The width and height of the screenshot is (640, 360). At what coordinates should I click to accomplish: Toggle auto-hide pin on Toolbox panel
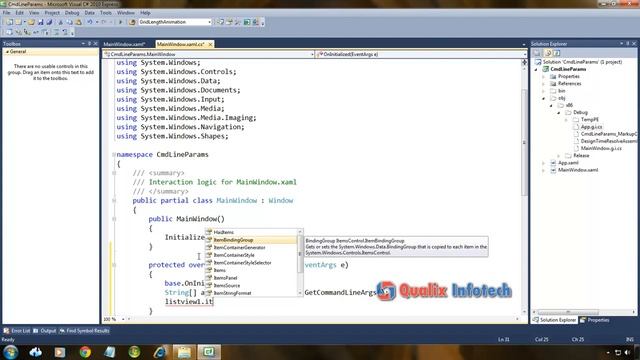point(89,43)
